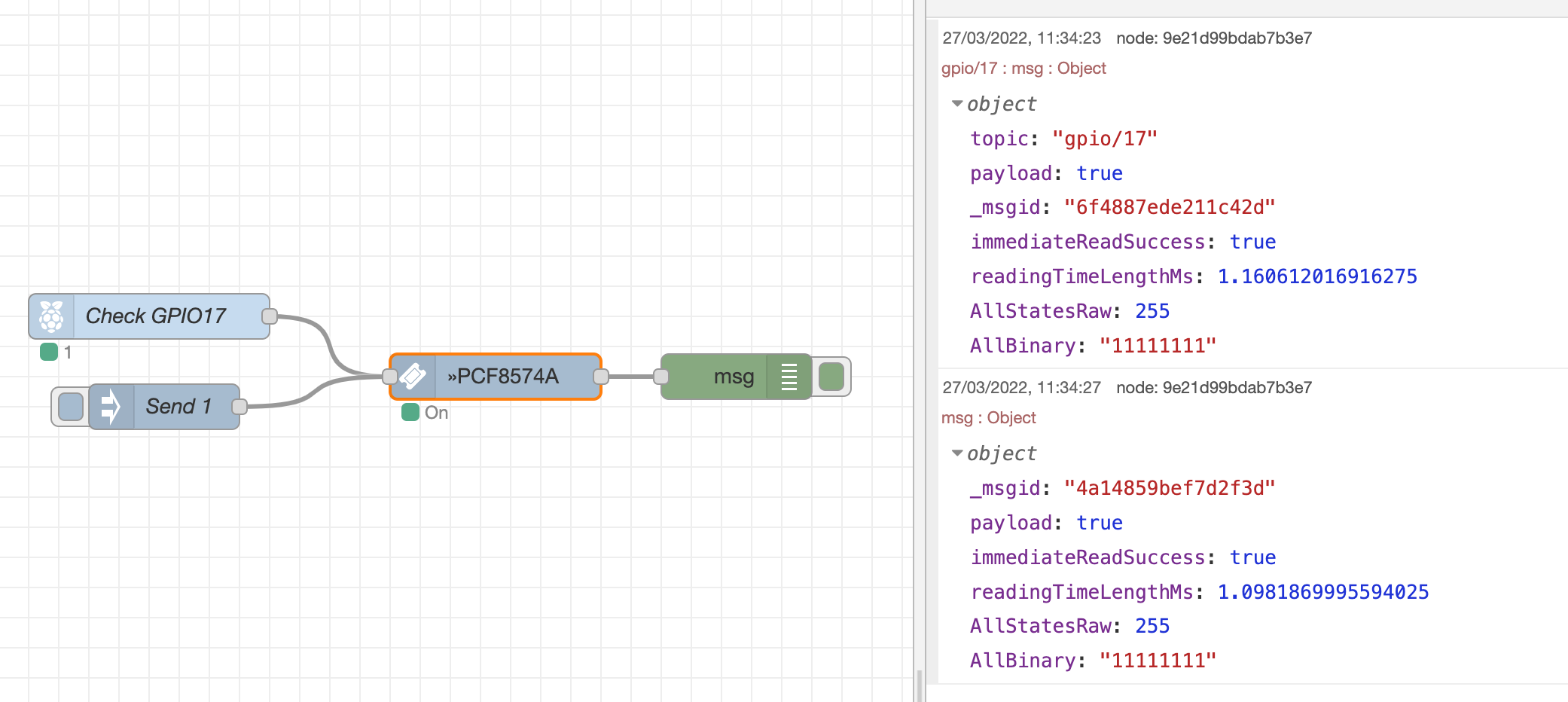Click the debug output icon on the msg node
Screen dimensions: 1568x702
(789, 376)
